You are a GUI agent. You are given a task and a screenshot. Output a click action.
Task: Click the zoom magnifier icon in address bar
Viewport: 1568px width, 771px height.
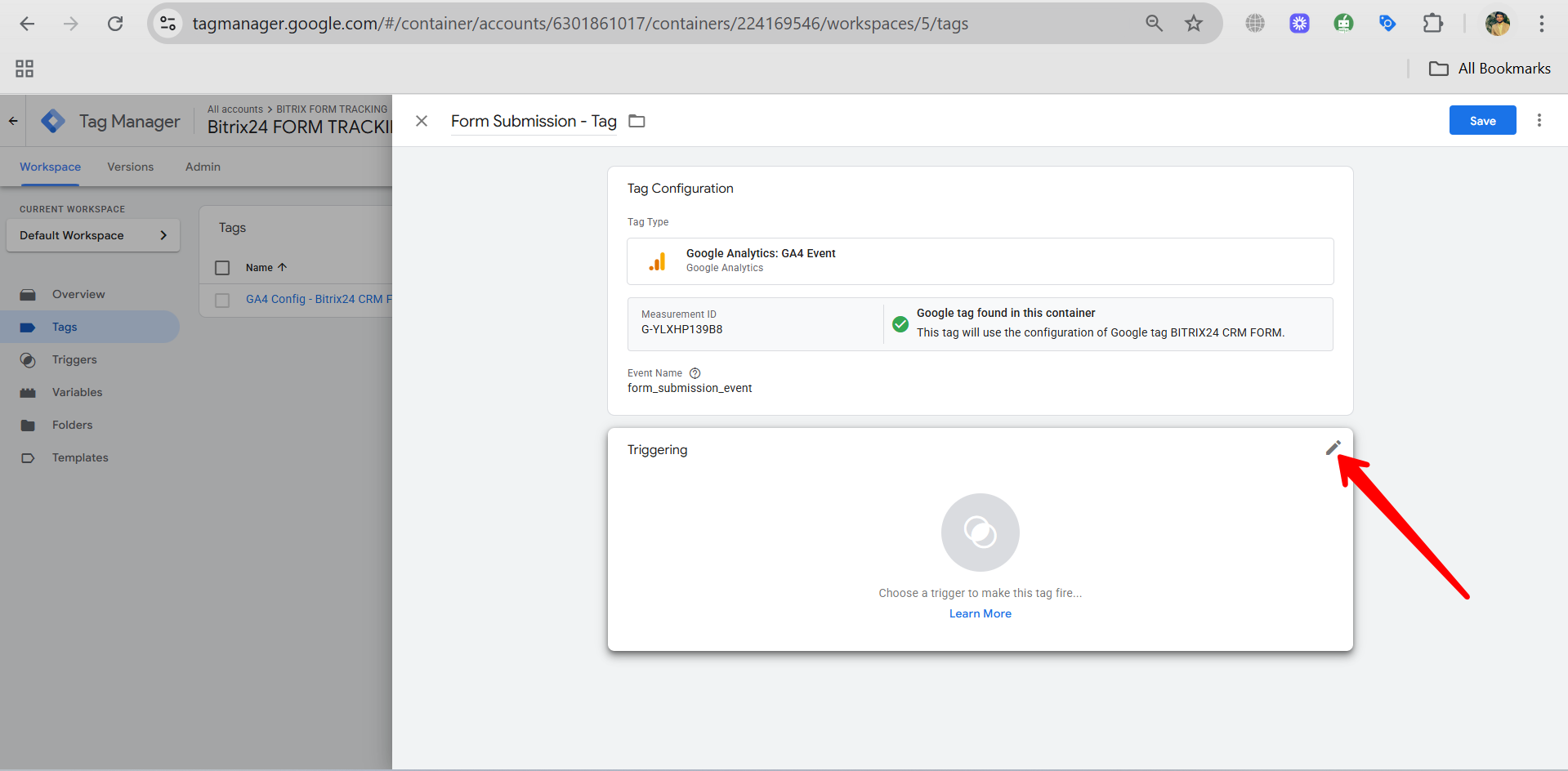click(1154, 24)
